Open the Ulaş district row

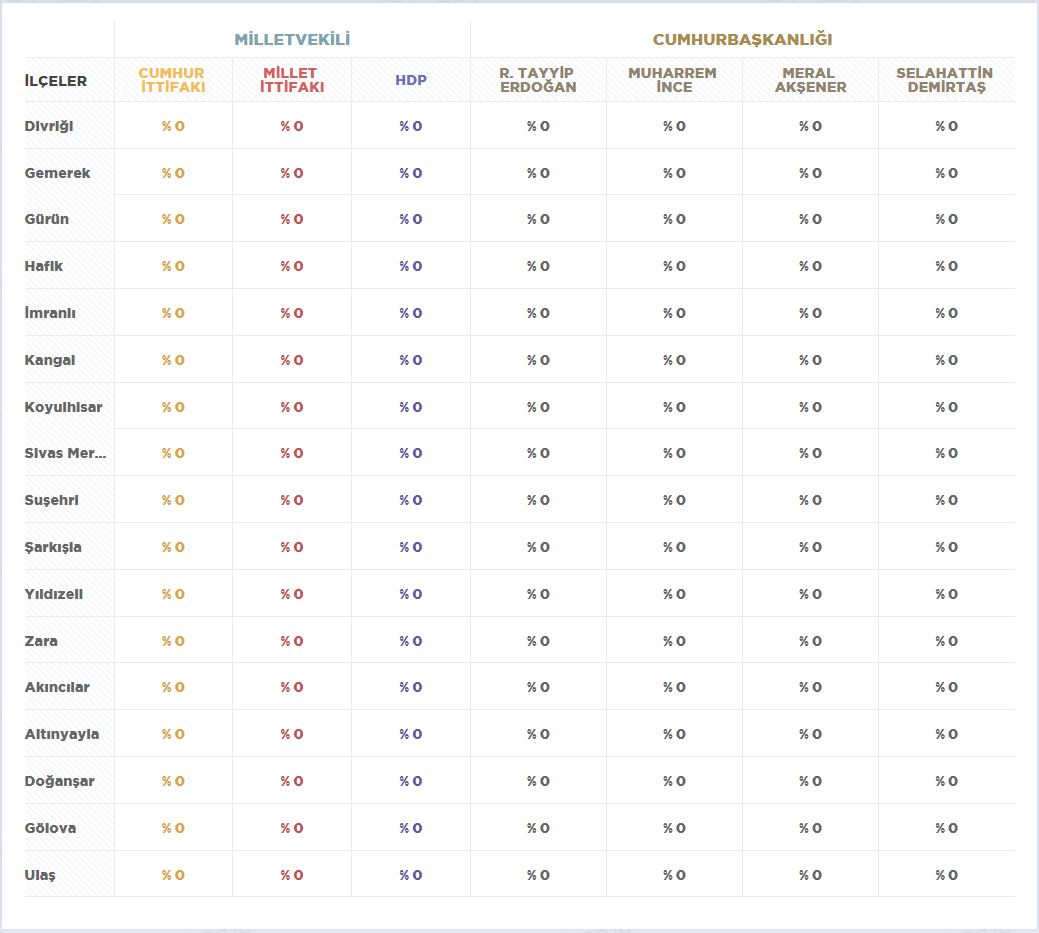(x=40, y=875)
